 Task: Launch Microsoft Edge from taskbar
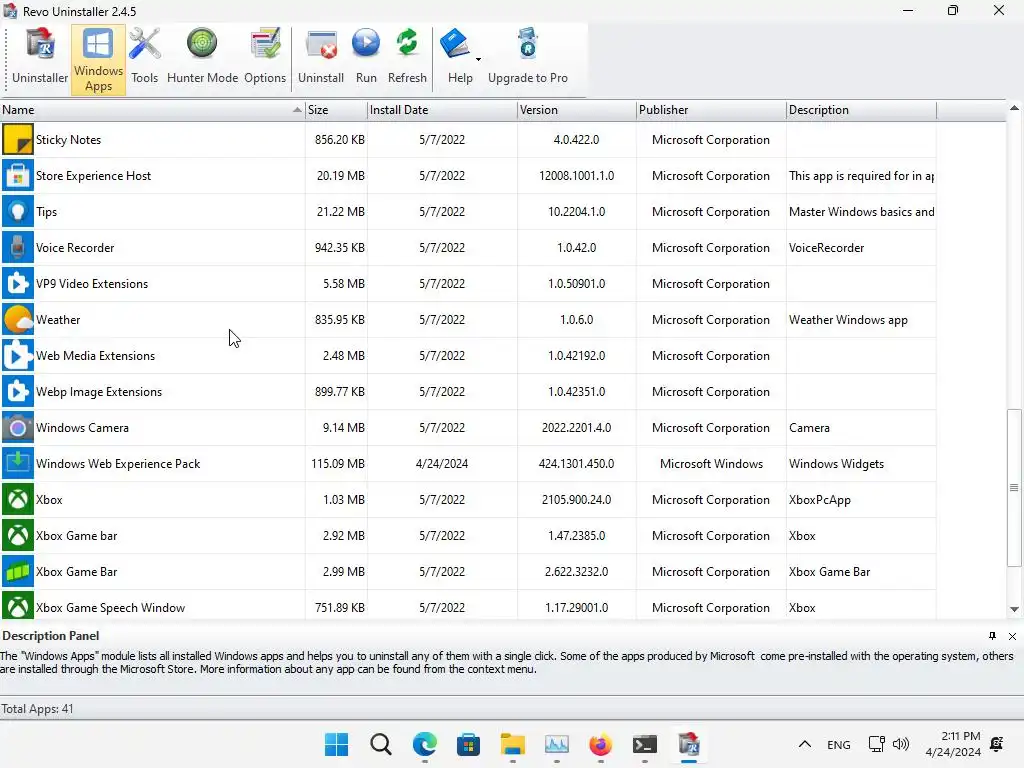[424, 744]
